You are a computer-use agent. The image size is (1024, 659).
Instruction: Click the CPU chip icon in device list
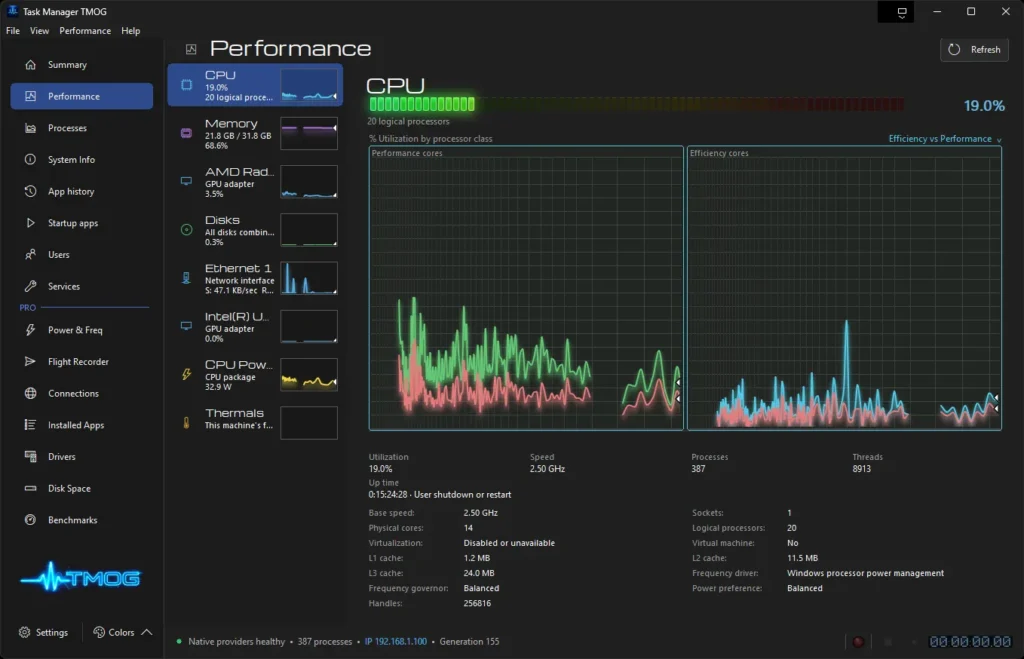click(x=186, y=85)
